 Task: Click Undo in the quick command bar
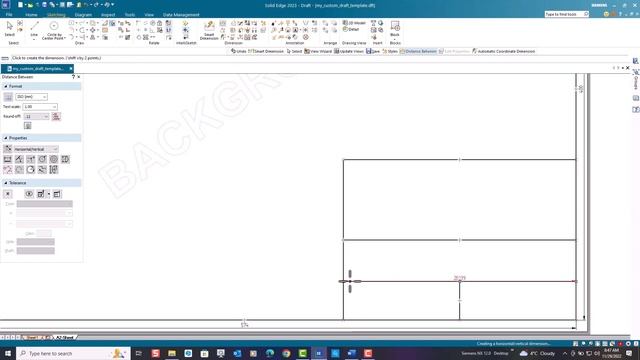(x=239, y=51)
